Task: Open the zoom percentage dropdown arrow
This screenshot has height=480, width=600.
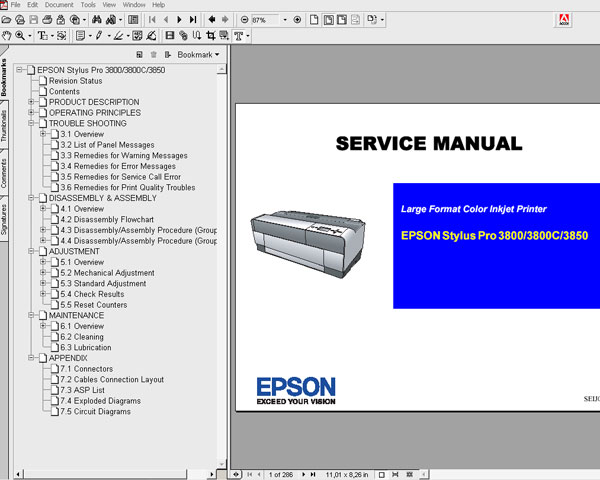Action: 285,20
